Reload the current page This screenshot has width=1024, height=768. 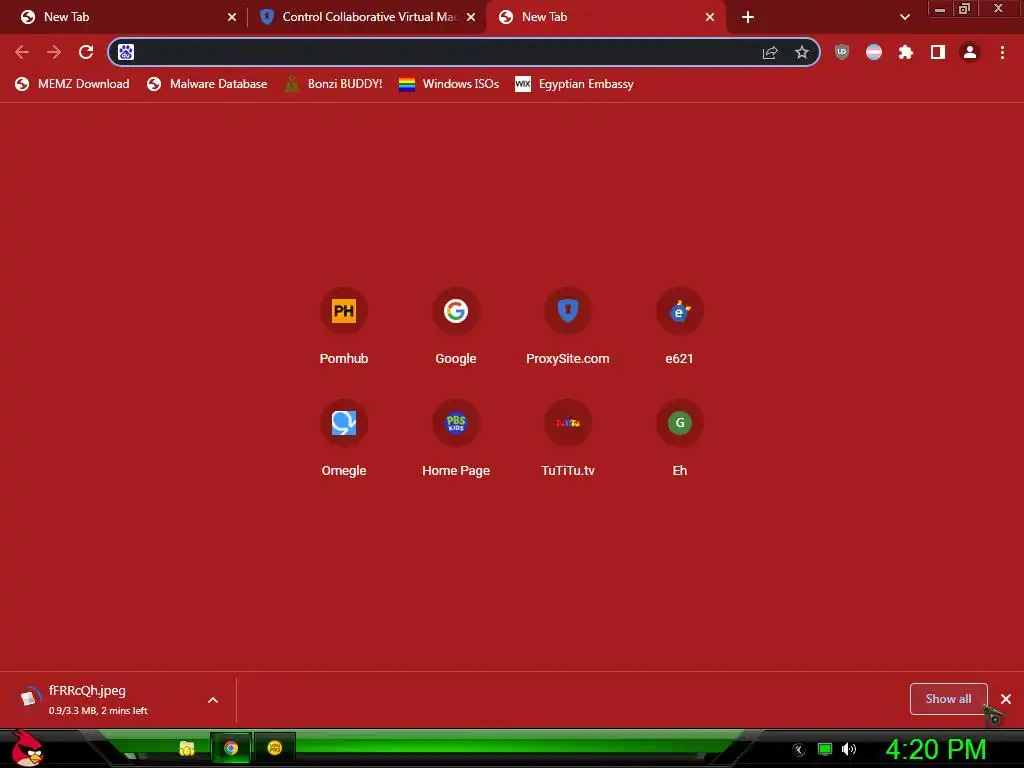(x=86, y=52)
